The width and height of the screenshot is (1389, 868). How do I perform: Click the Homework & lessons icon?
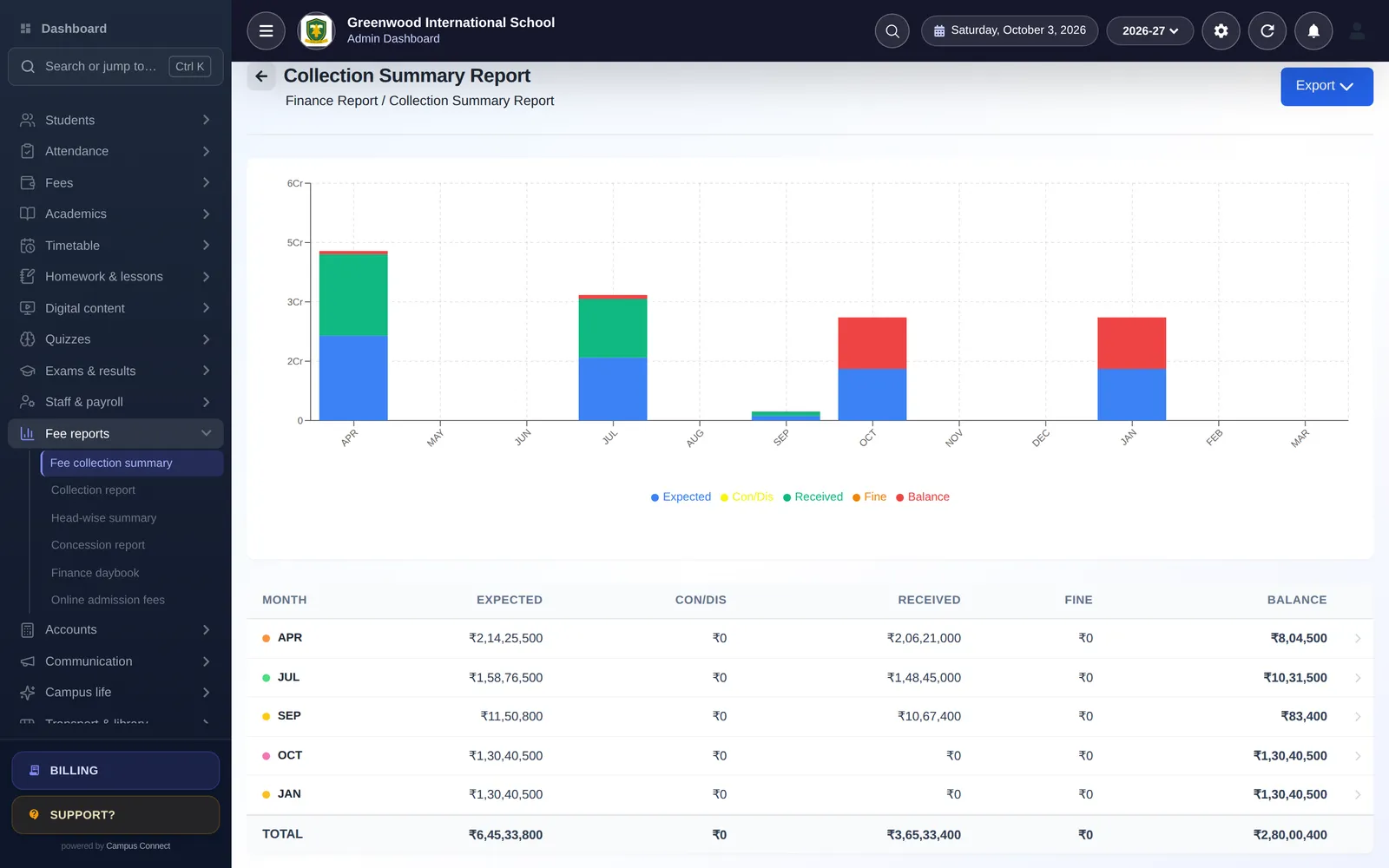click(28, 276)
